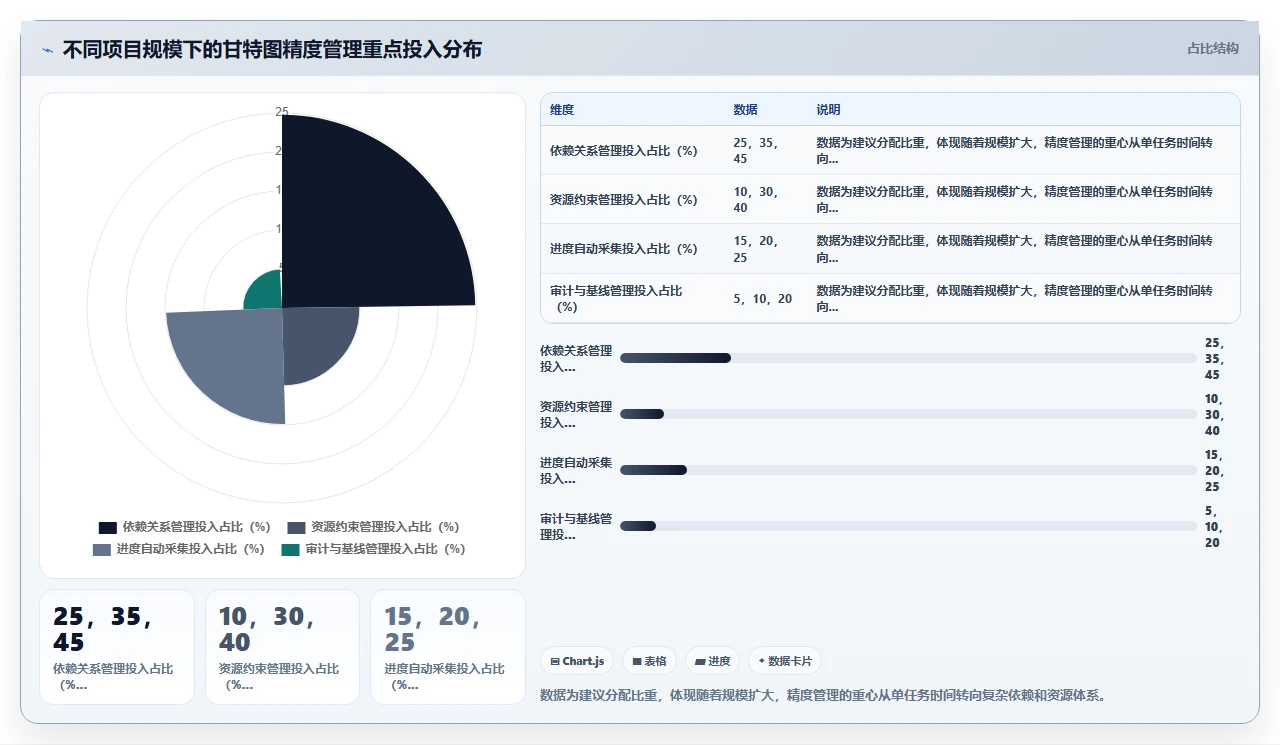Click the teal legend color box

coord(290,549)
